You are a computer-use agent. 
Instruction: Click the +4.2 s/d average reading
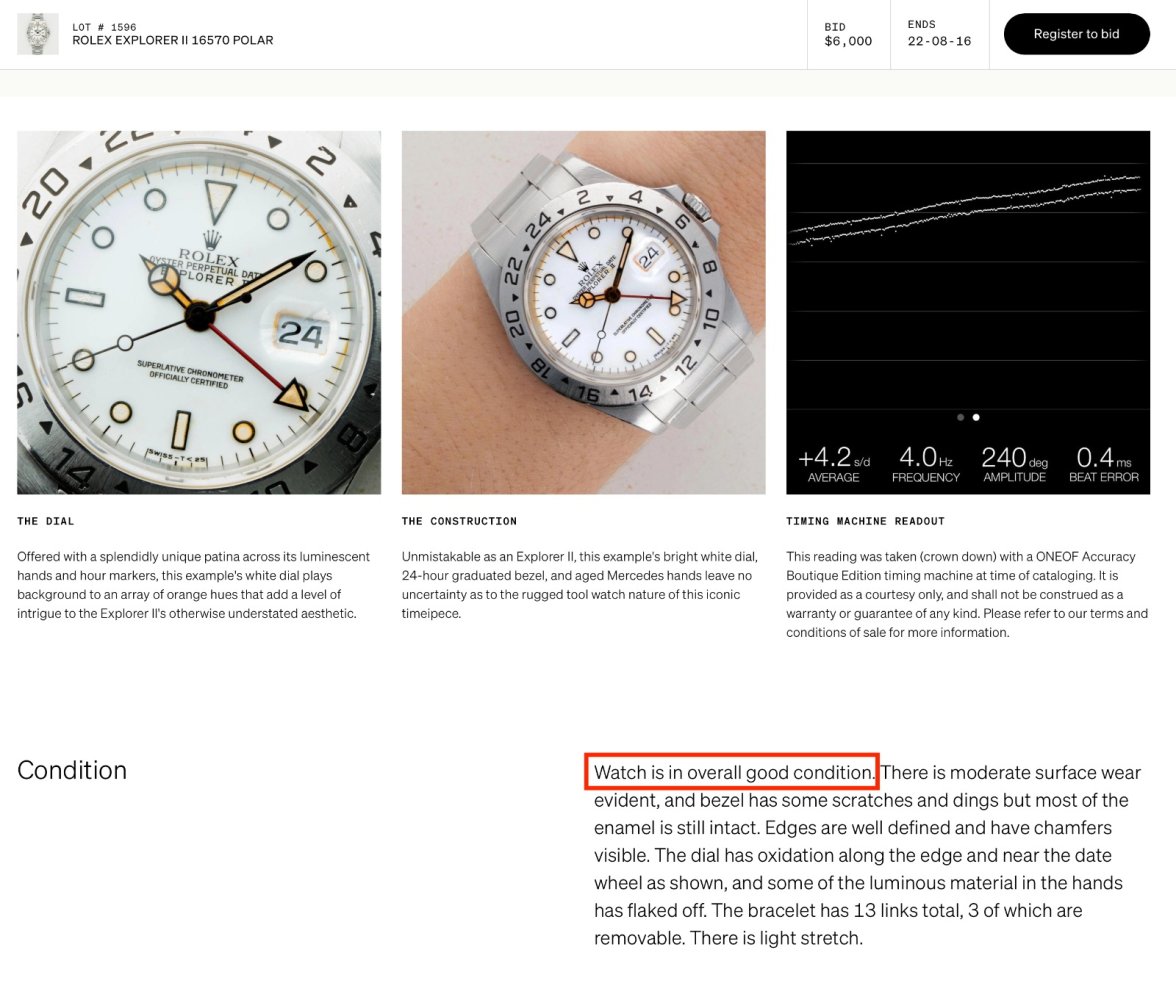click(833, 464)
